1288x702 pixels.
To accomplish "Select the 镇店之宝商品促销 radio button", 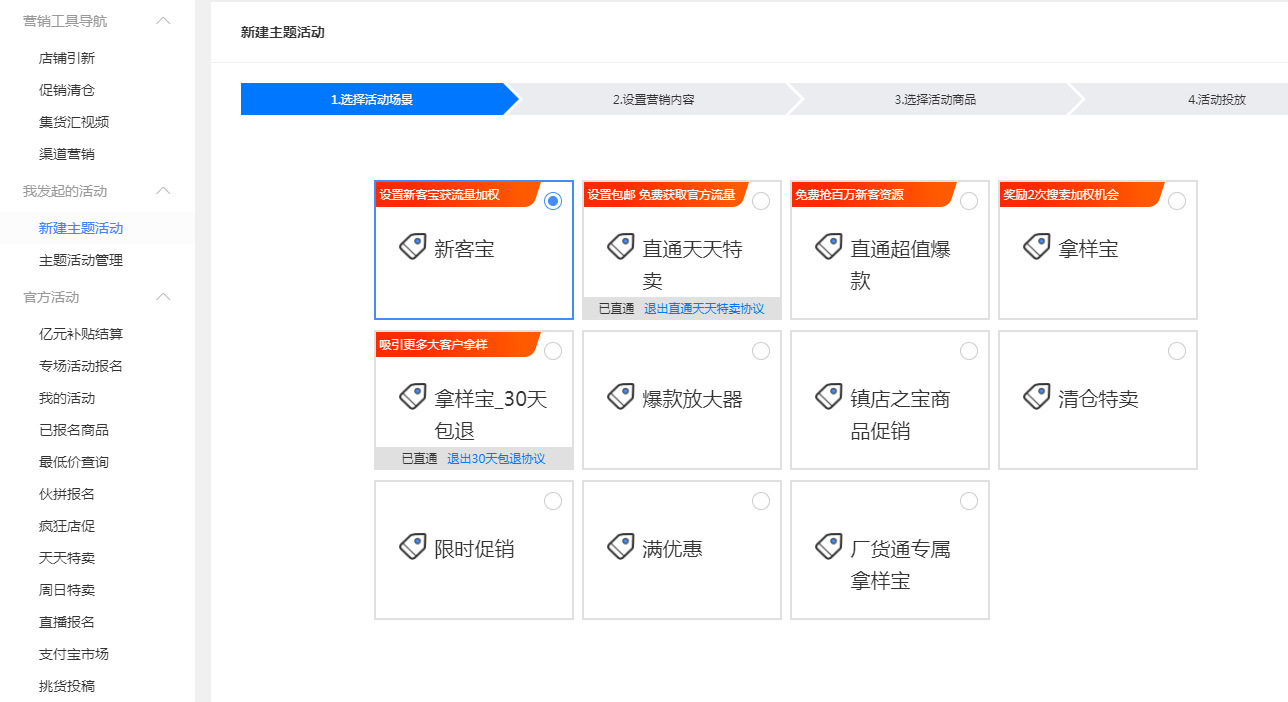I will pyautogui.click(x=969, y=351).
